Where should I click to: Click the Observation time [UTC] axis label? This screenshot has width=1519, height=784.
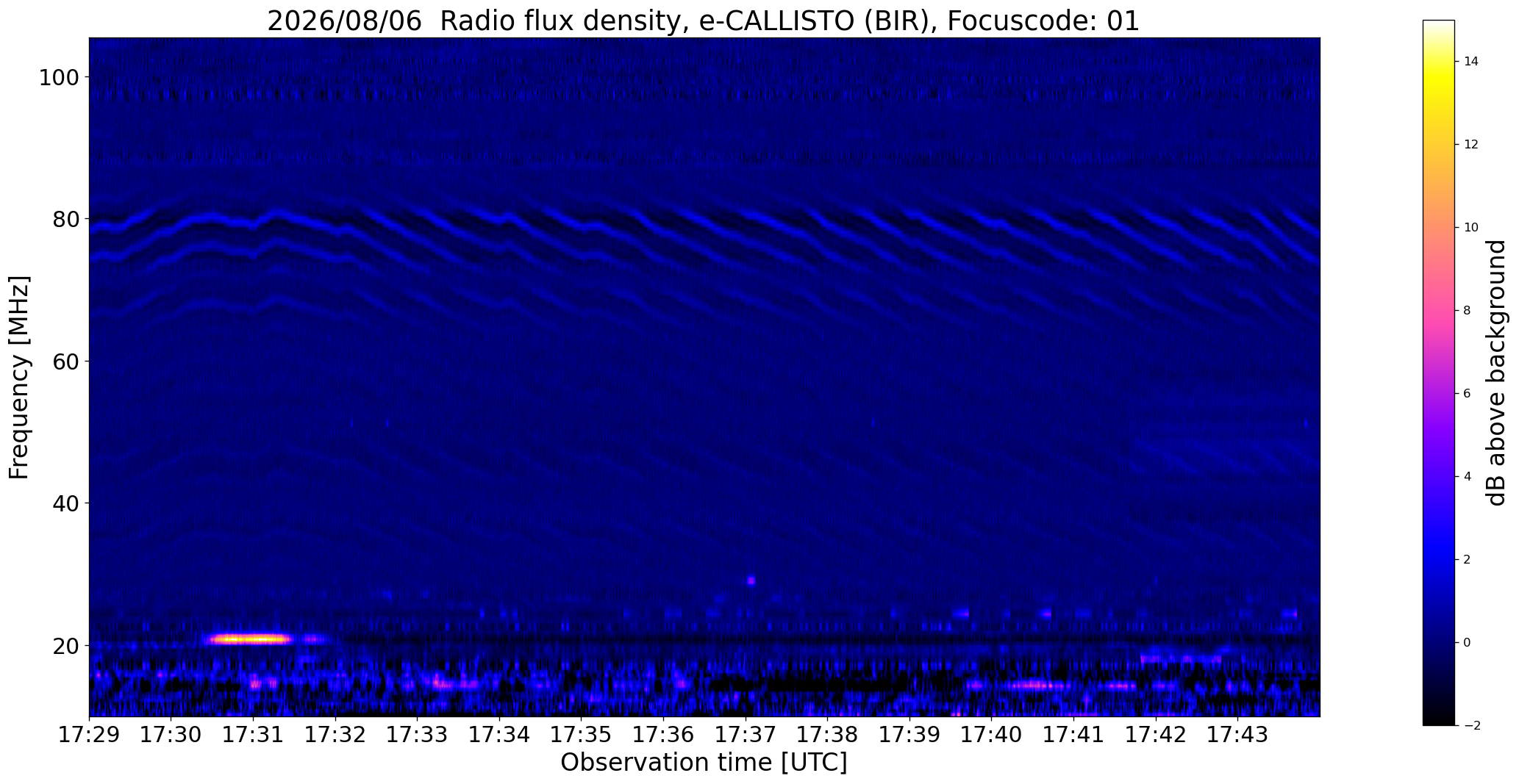click(704, 763)
